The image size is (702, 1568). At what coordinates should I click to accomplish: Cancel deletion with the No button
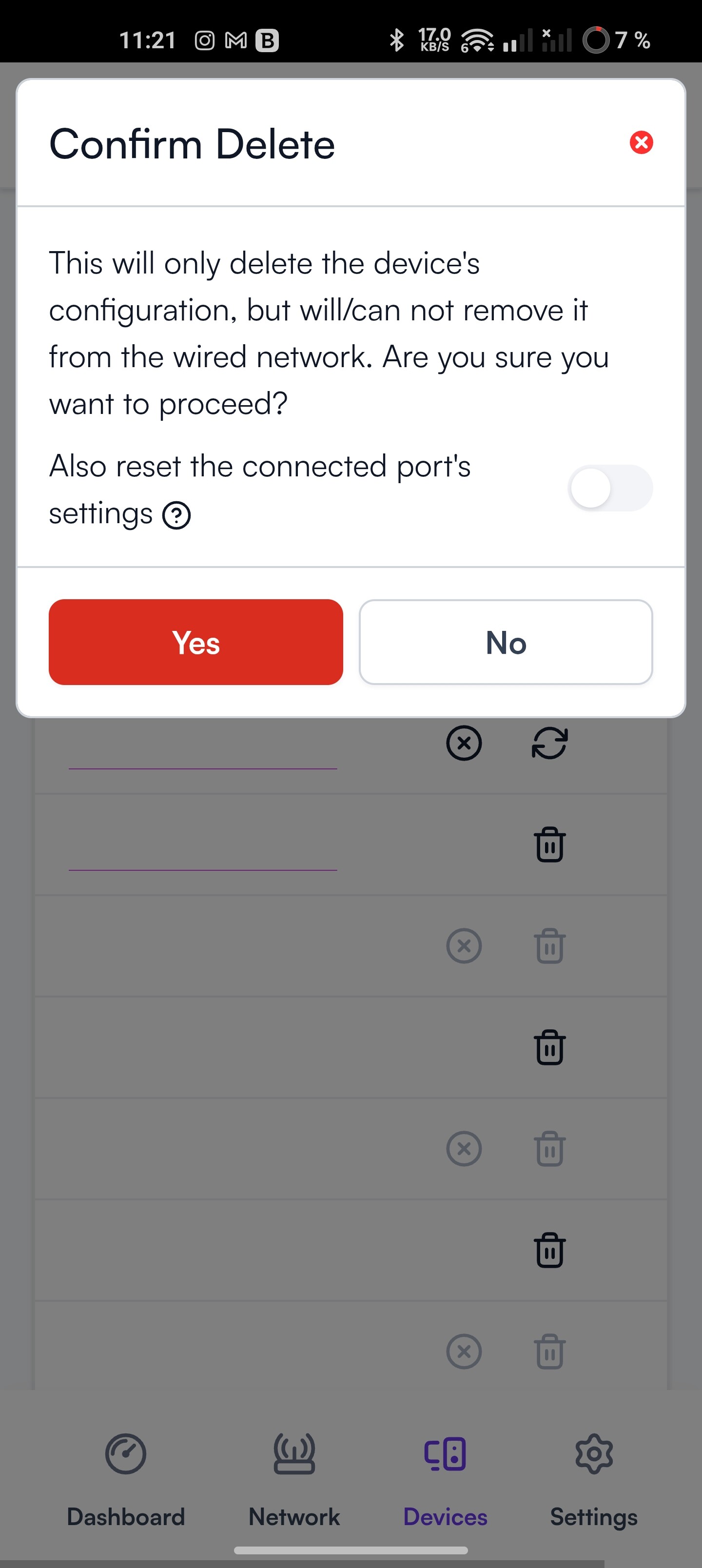506,642
